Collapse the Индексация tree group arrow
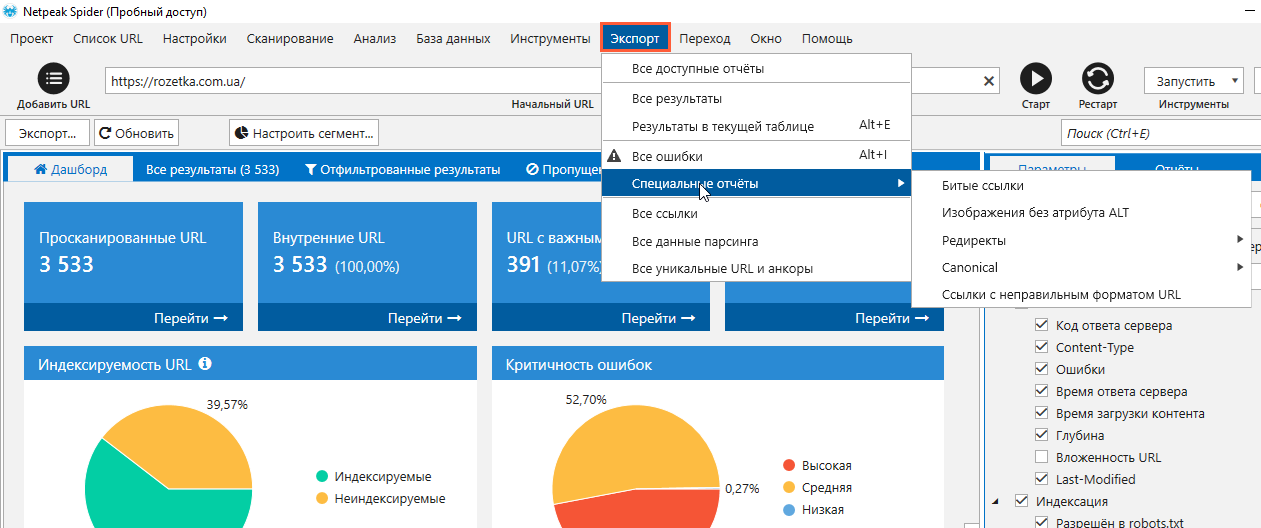 pos(995,501)
